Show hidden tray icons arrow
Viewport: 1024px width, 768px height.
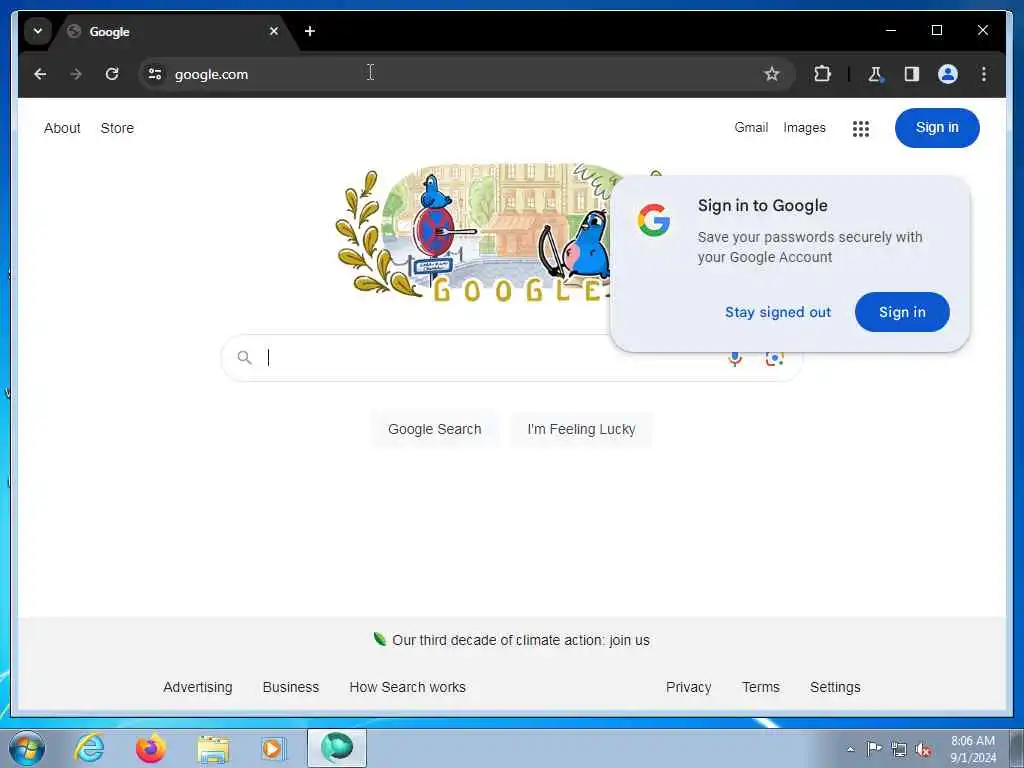coord(850,749)
